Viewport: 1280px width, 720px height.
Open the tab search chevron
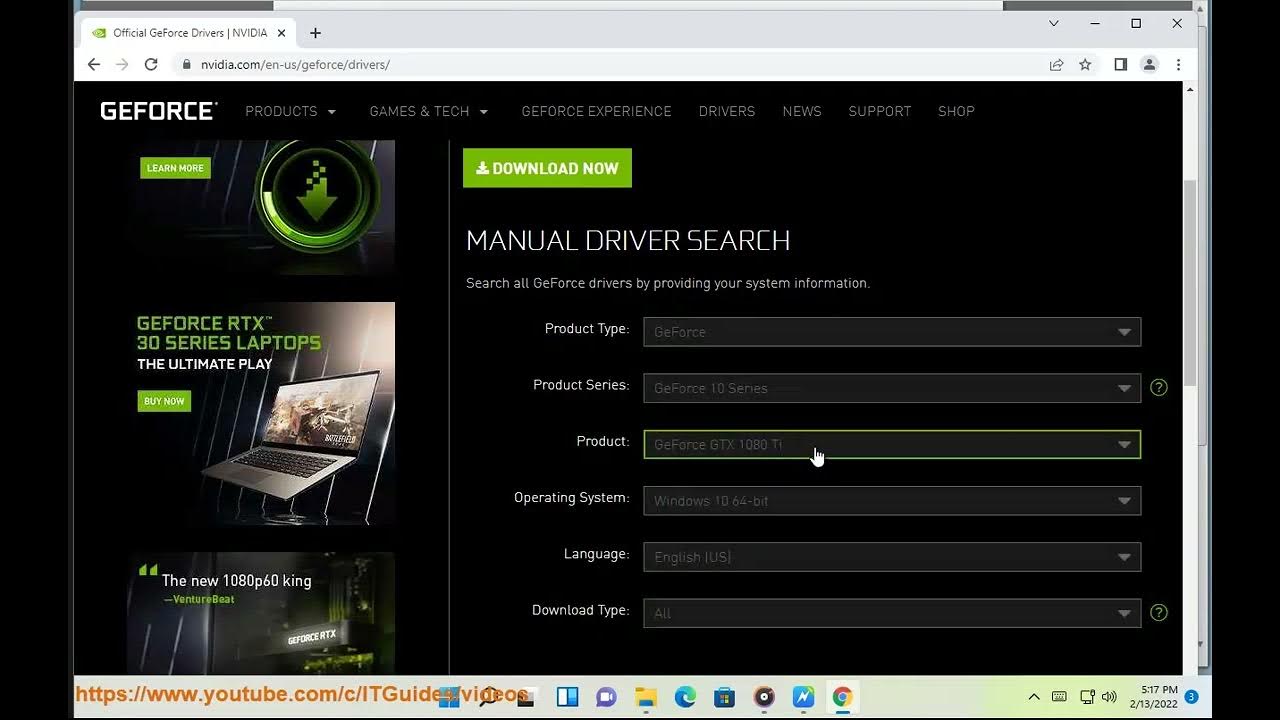click(x=1054, y=23)
